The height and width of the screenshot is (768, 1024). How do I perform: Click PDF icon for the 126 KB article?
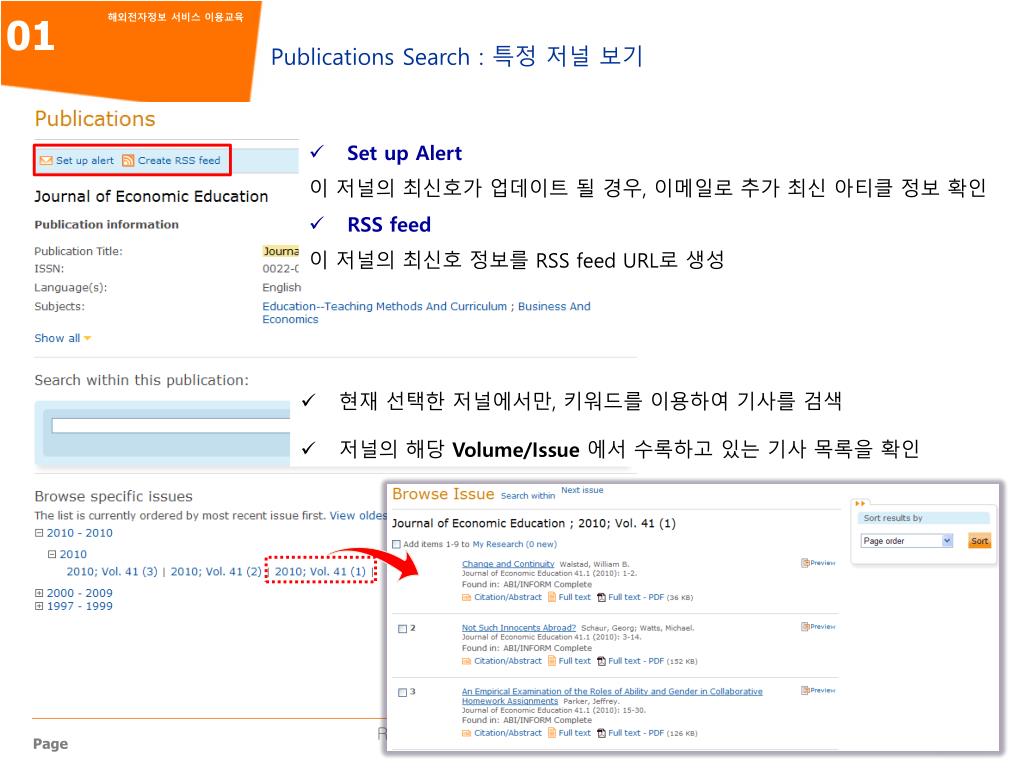point(601,733)
